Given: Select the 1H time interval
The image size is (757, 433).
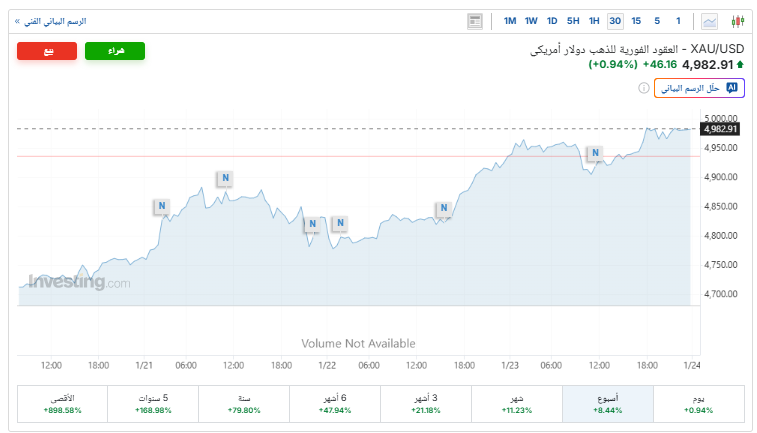Looking at the screenshot, I should 594,21.
